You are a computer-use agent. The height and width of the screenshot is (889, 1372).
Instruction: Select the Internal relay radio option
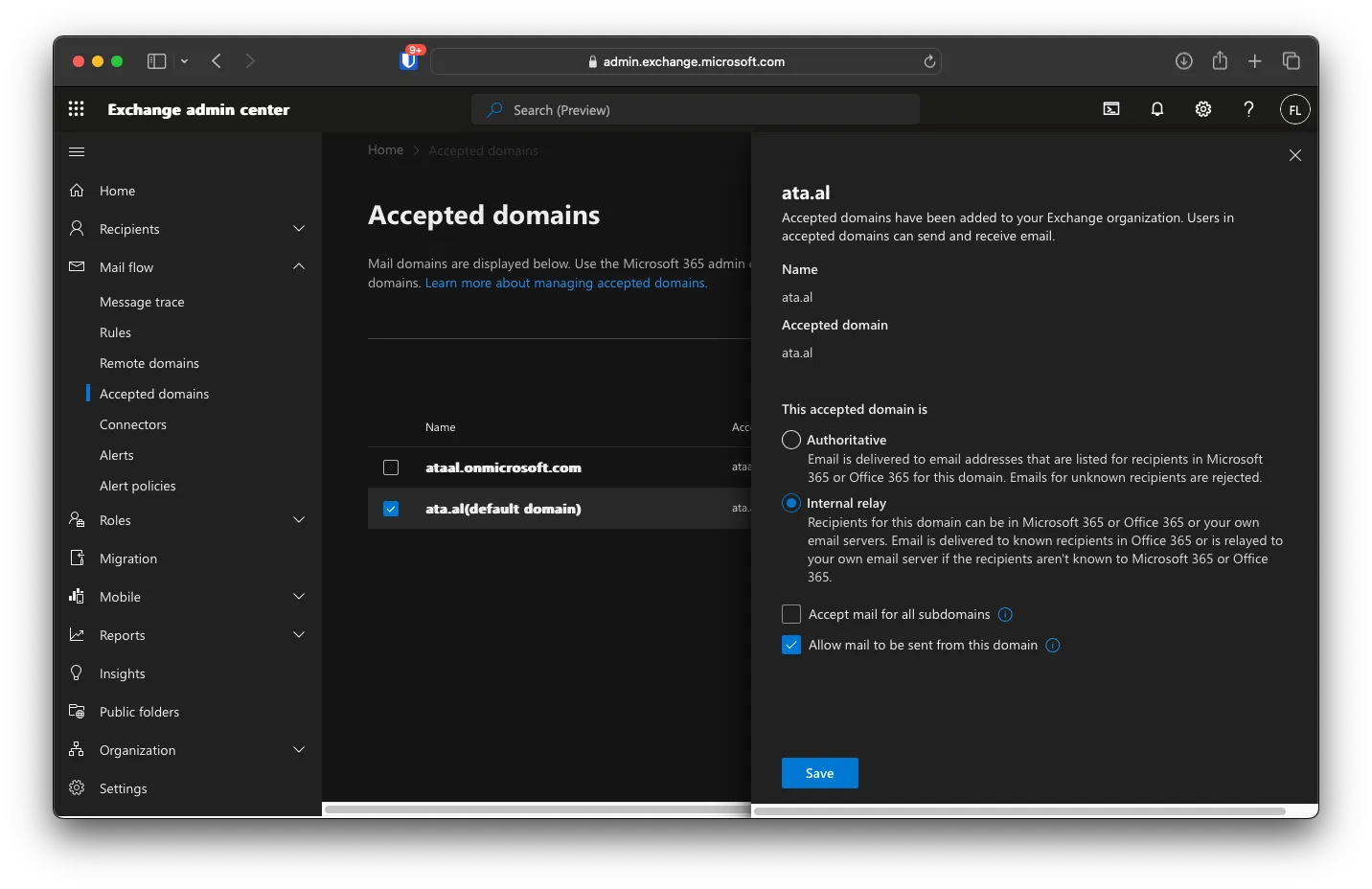tap(791, 503)
